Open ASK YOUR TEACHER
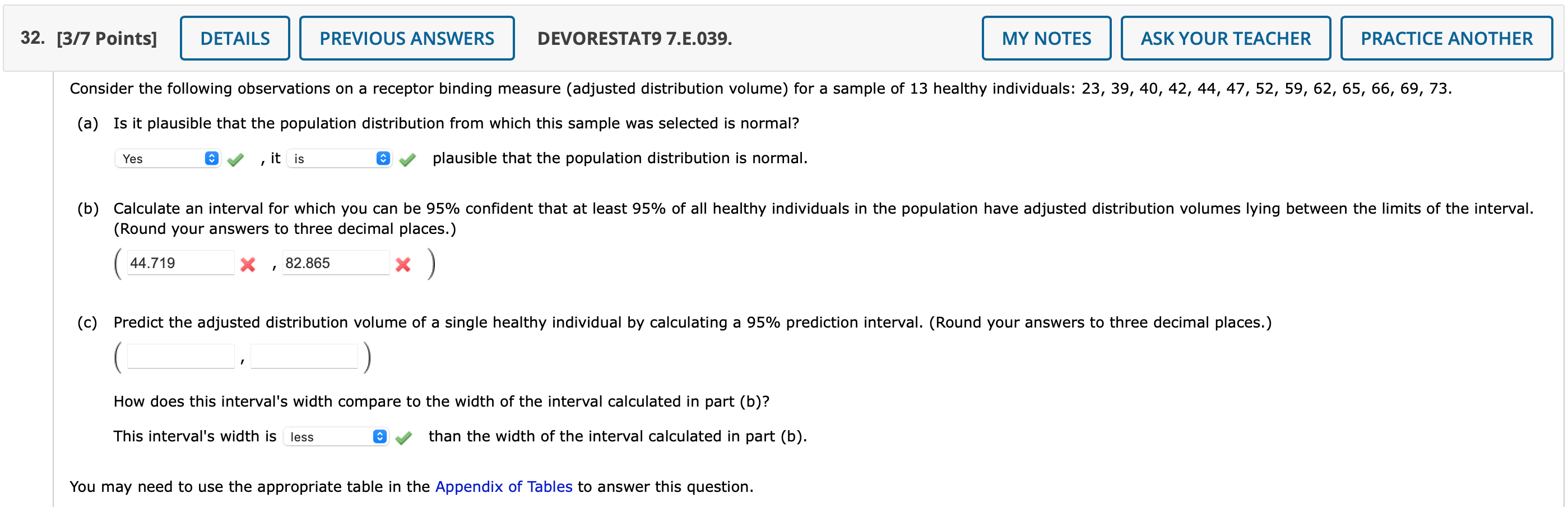The height and width of the screenshot is (507, 1568). pos(1225,38)
